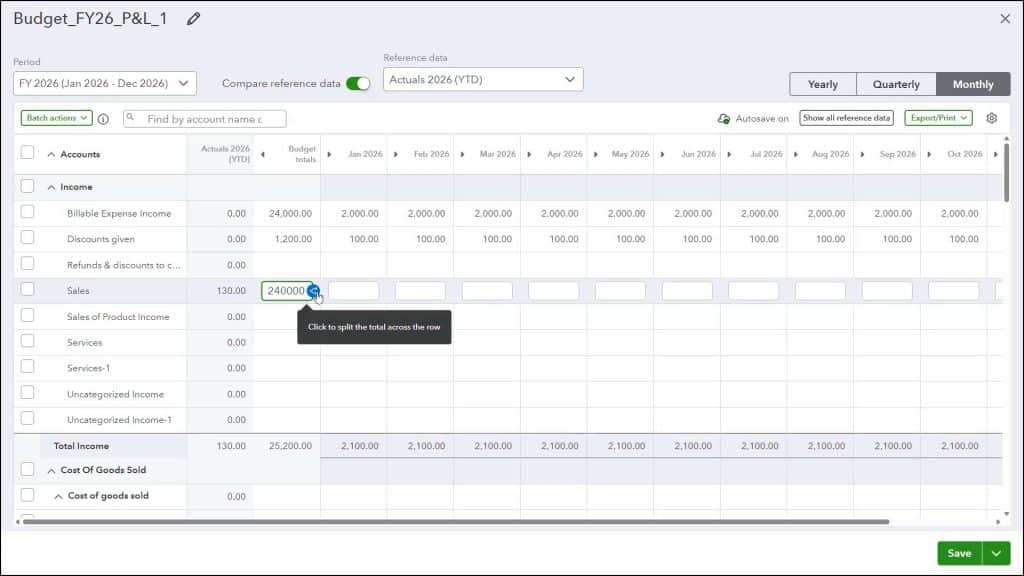Click the Sales Jun 2026 input cell
This screenshot has height=576, width=1024.
[x=687, y=291]
